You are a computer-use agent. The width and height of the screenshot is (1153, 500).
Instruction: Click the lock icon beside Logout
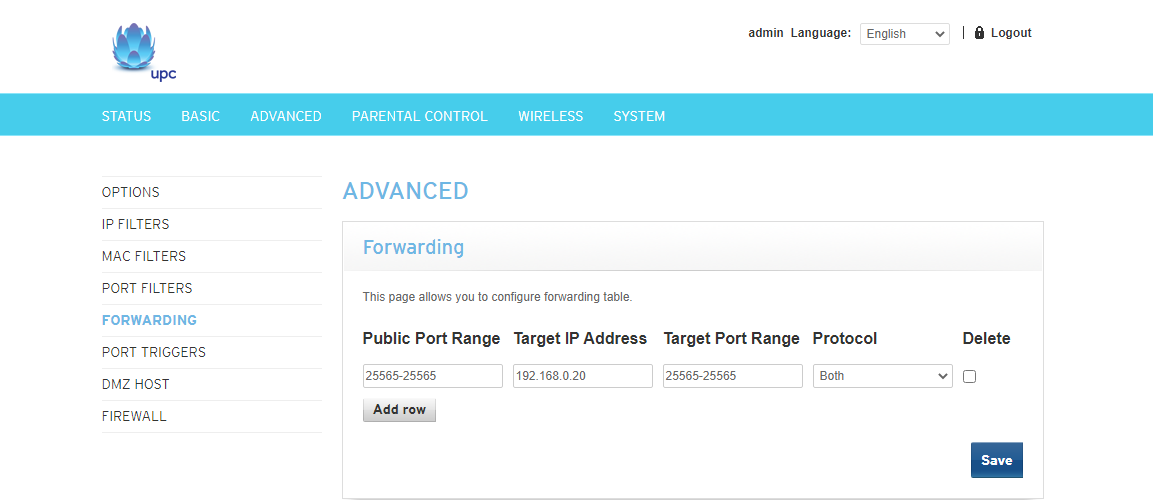click(x=979, y=33)
